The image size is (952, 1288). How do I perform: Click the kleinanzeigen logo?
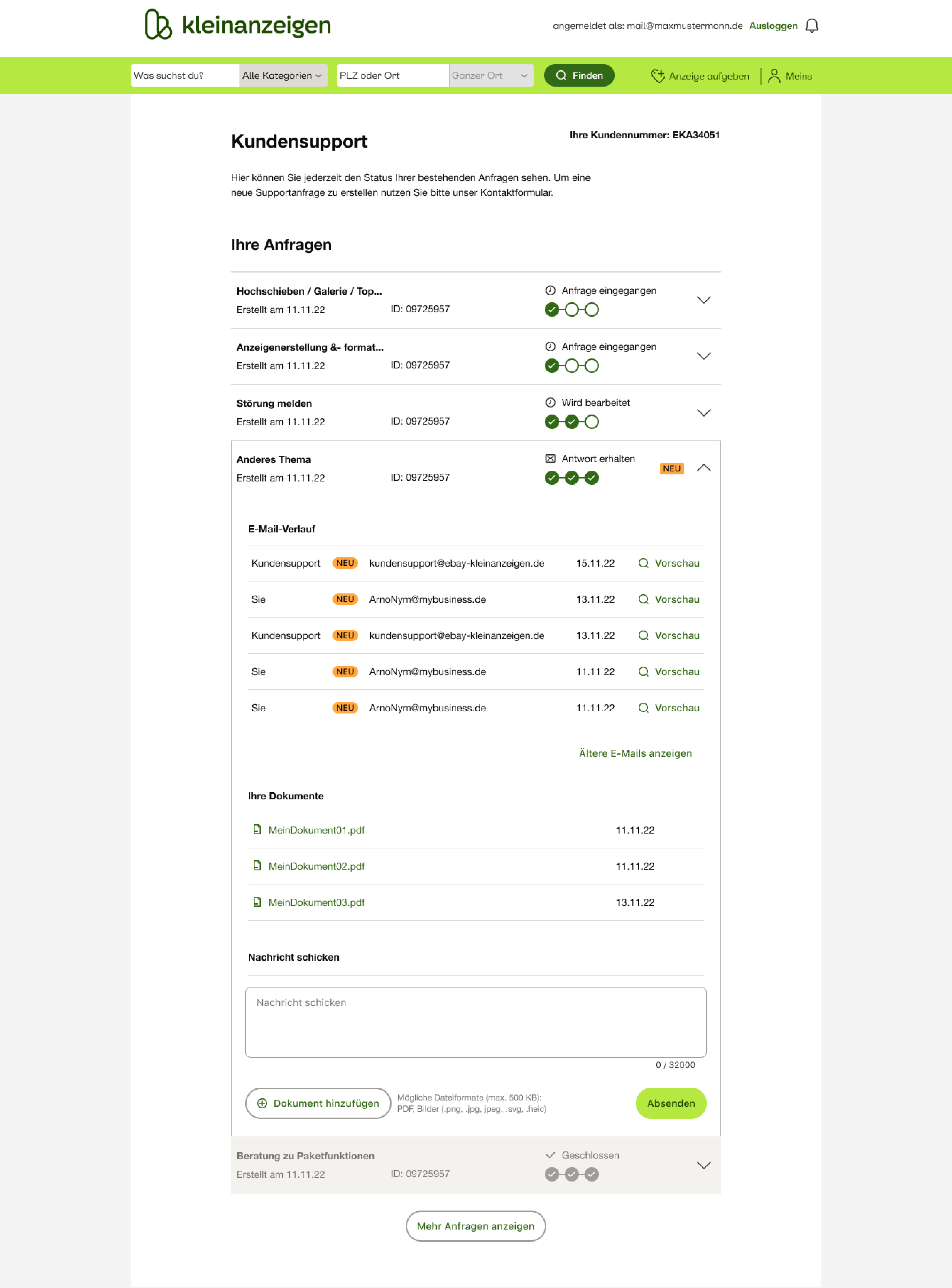pyautogui.click(x=237, y=25)
